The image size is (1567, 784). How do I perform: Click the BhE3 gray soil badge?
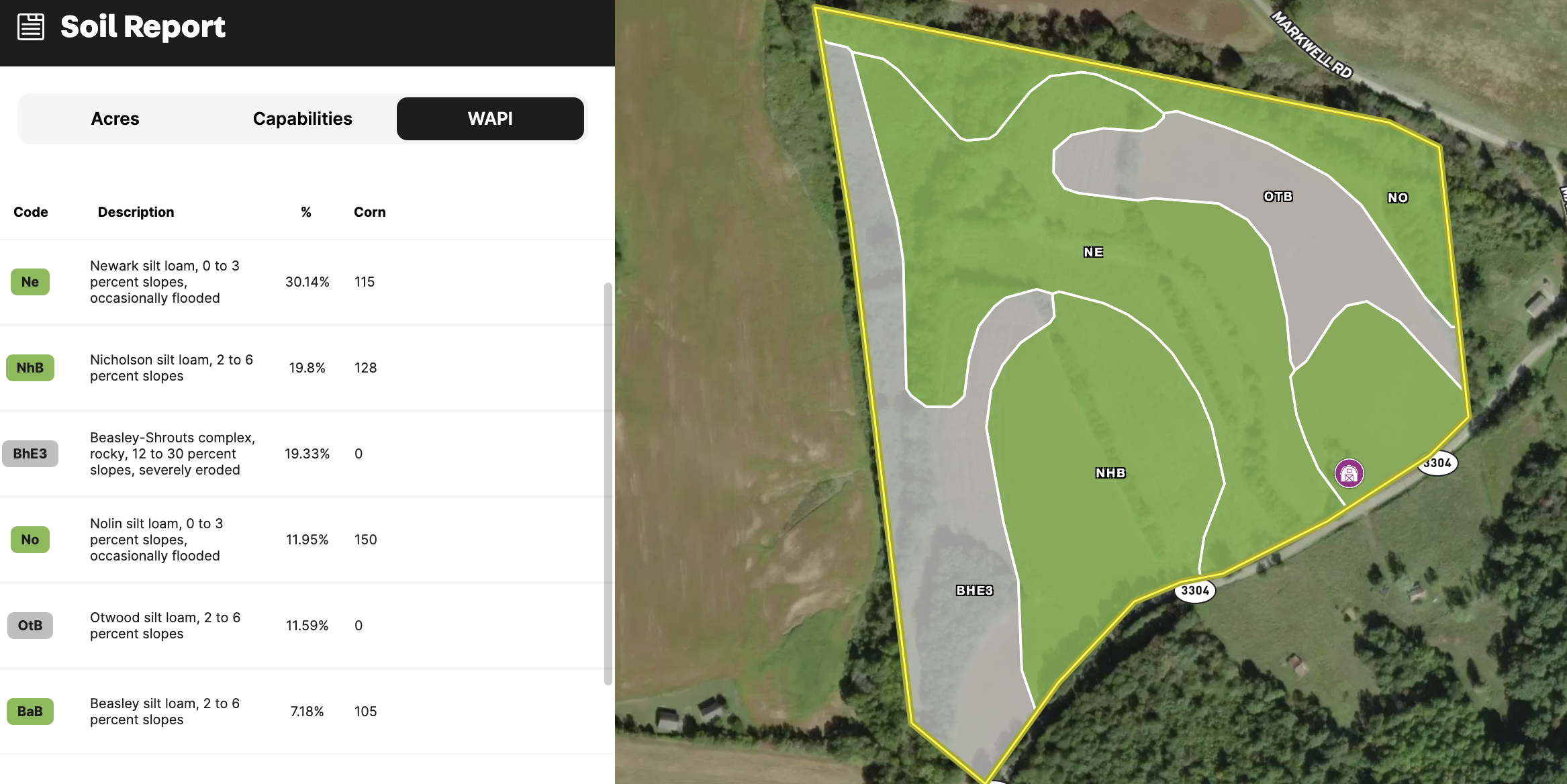point(30,454)
